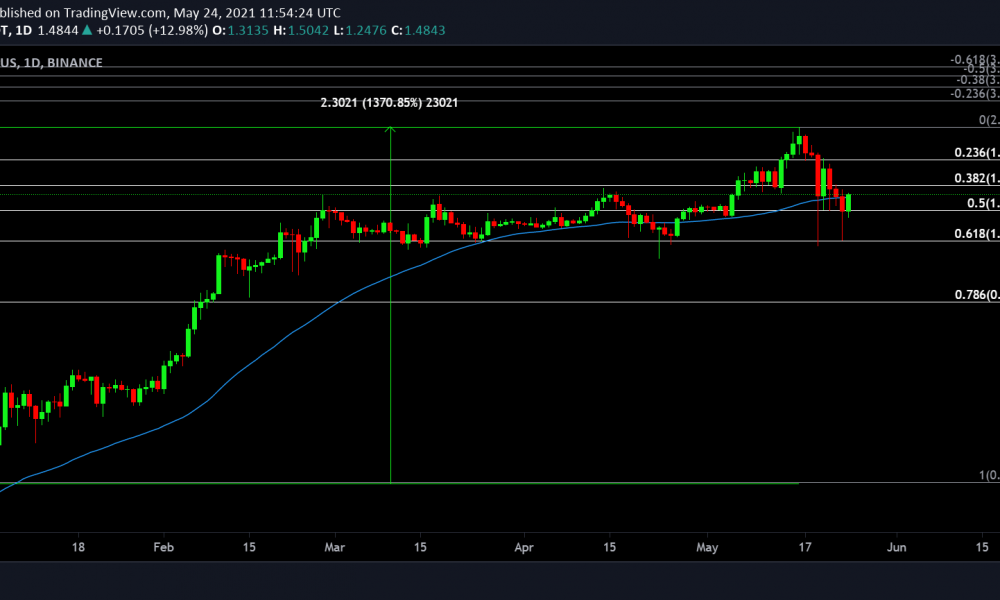Select the '0.382' Fibonacci level label
The width and height of the screenshot is (1000, 600).
(x=977, y=178)
